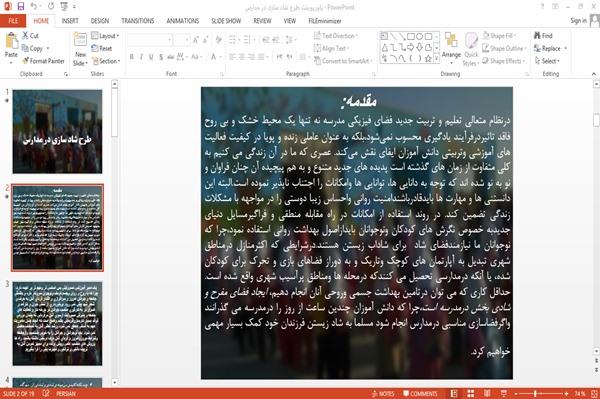Viewport: 600px width, 399px height.
Task: Select slide 1 thumbnail
Action: coord(57,131)
